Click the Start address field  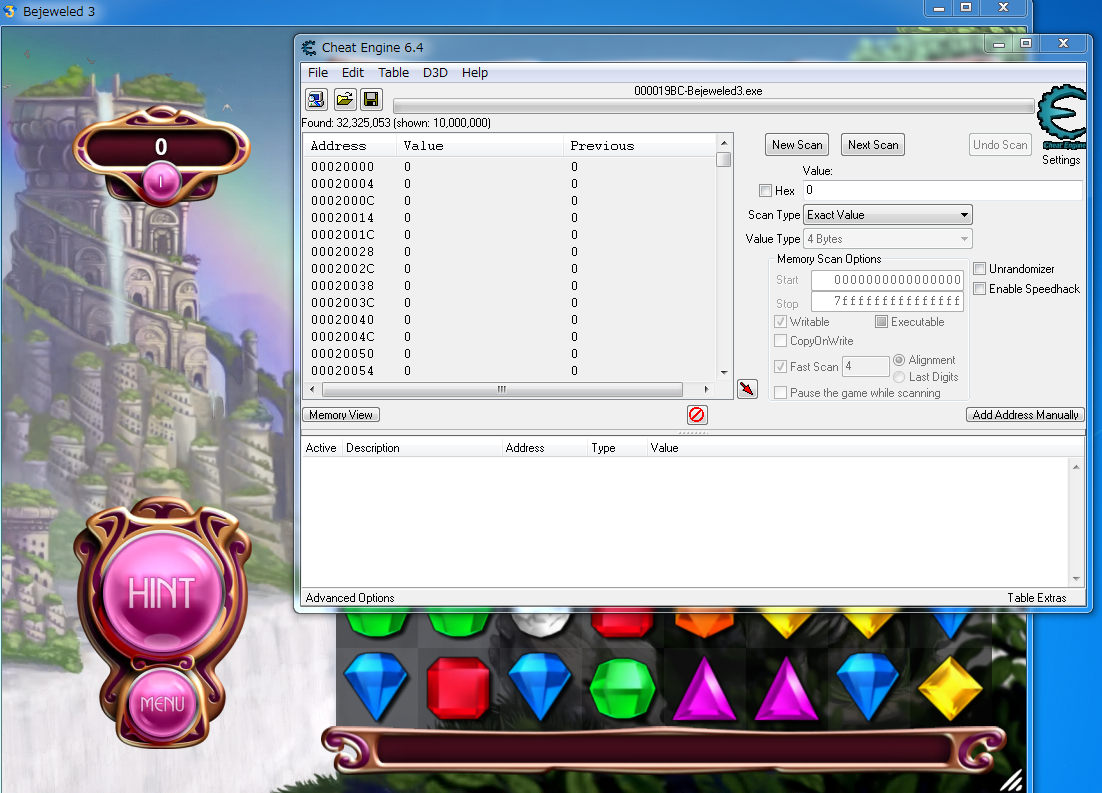click(887, 280)
